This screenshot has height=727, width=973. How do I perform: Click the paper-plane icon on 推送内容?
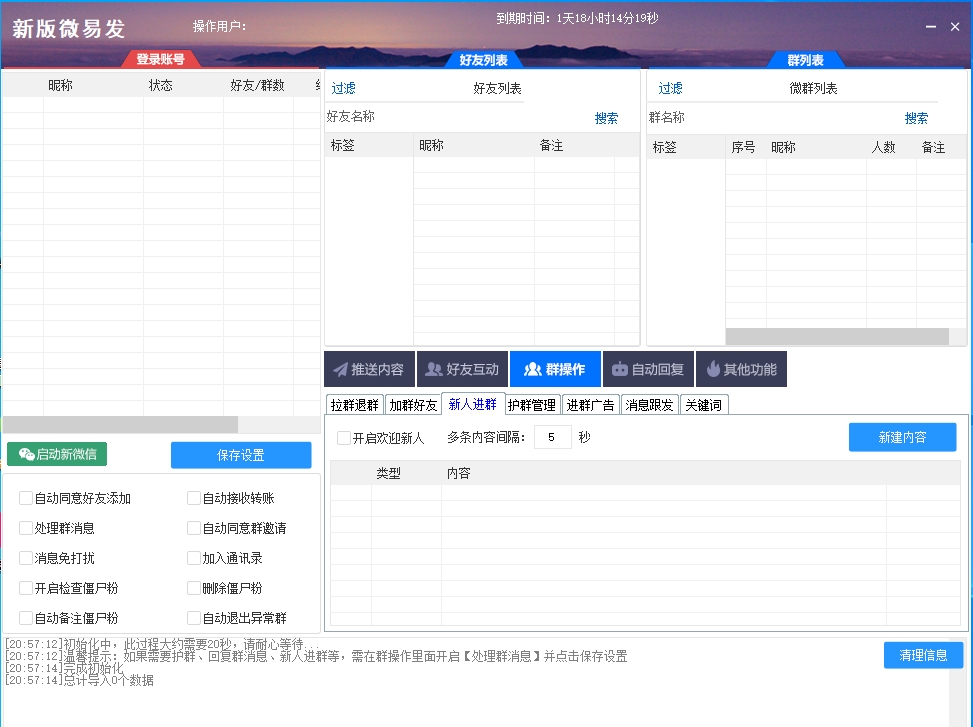coord(340,370)
